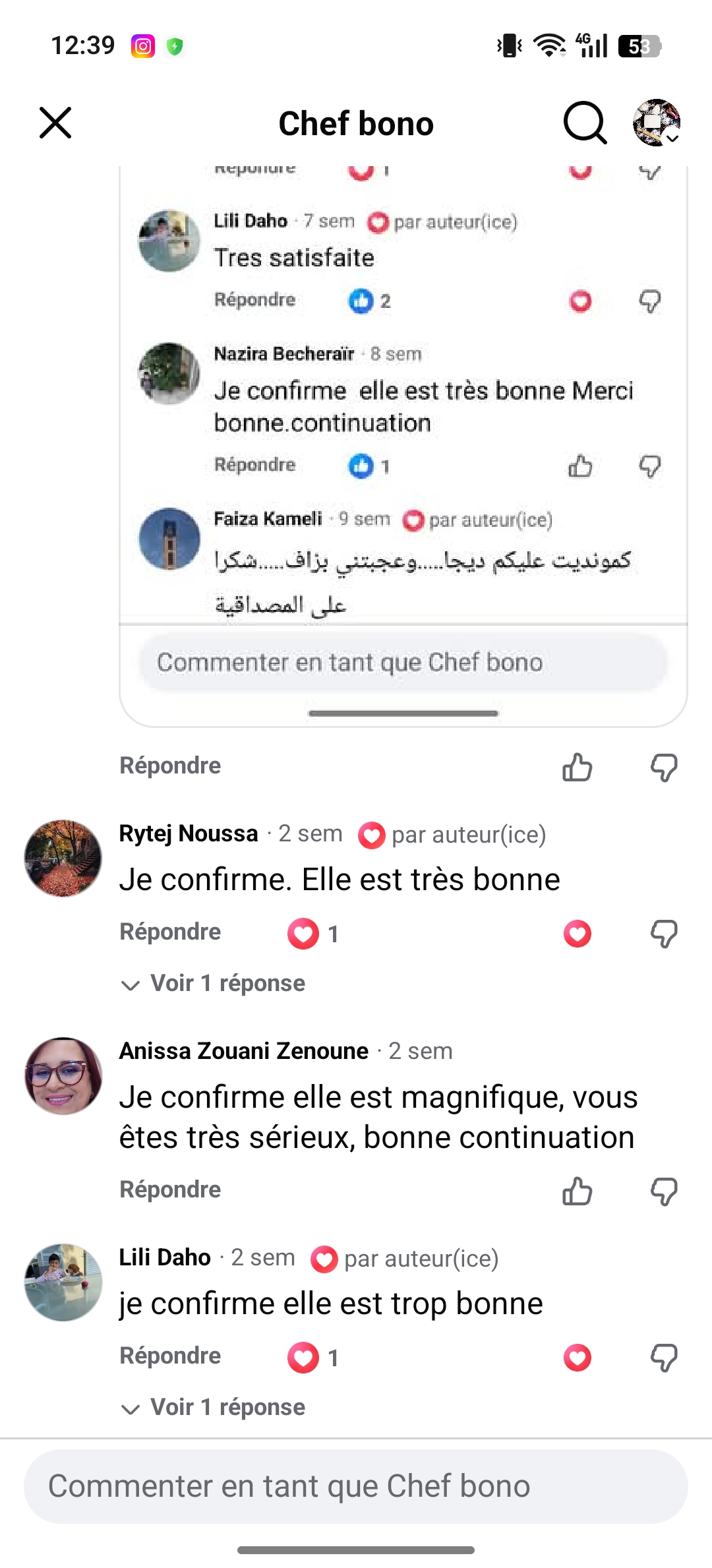View heart reaction count on Lili Daho's comment

314,1358
